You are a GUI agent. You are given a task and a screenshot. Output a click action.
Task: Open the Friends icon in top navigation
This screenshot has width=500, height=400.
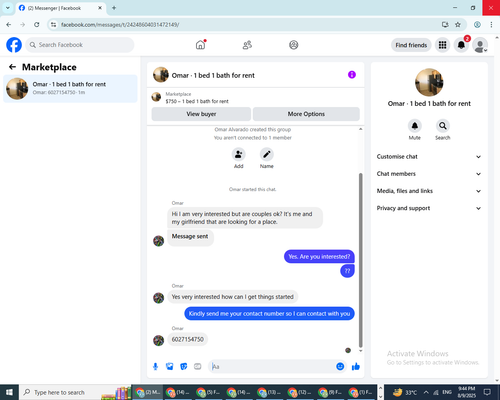coord(247,45)
